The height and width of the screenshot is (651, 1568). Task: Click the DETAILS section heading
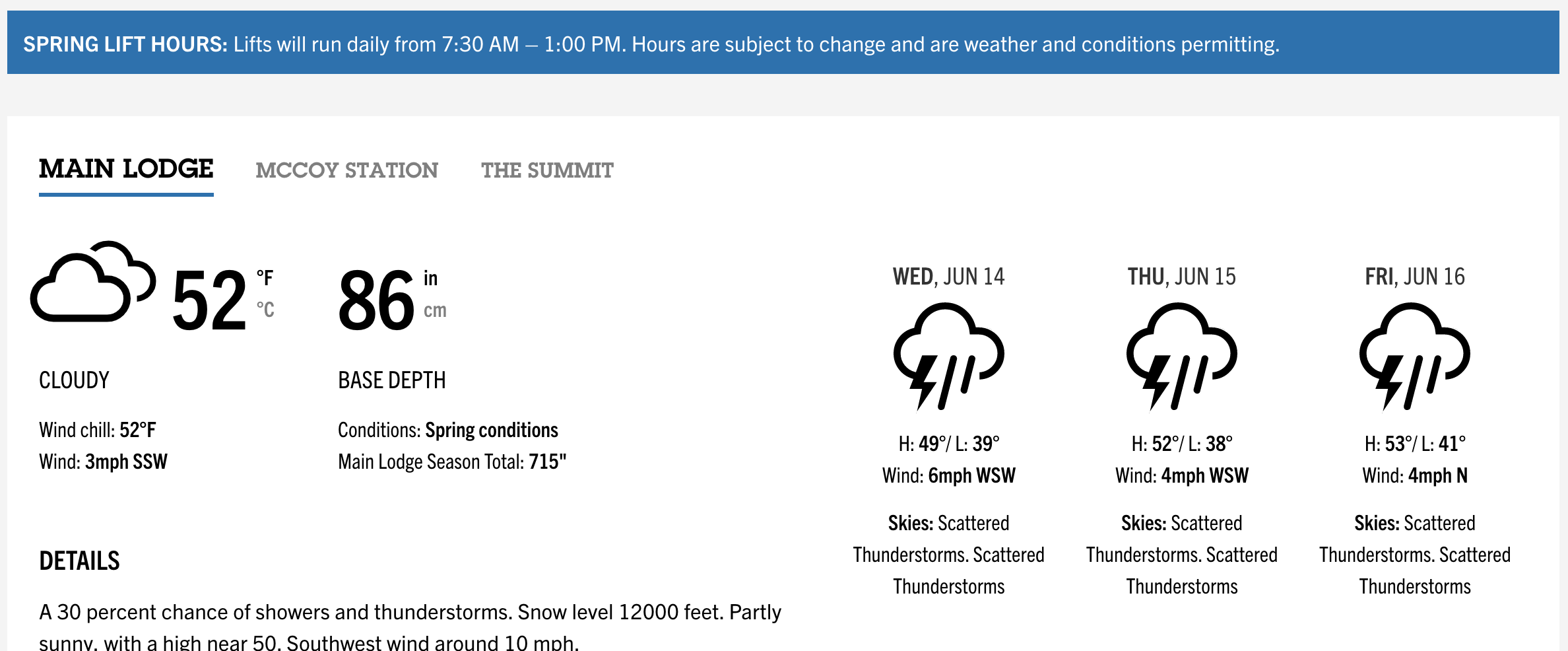pos(79,561)
